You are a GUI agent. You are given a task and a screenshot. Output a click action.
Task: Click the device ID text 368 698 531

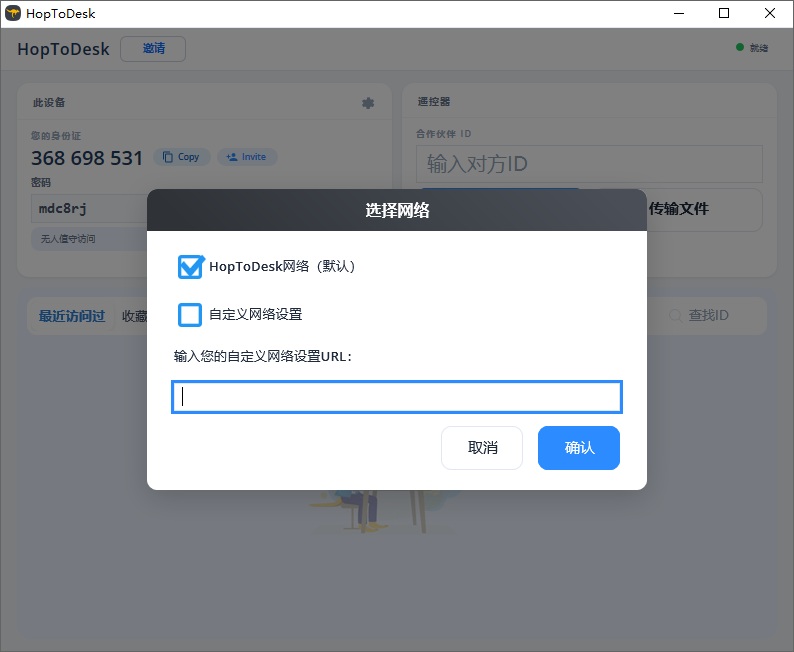87,158
